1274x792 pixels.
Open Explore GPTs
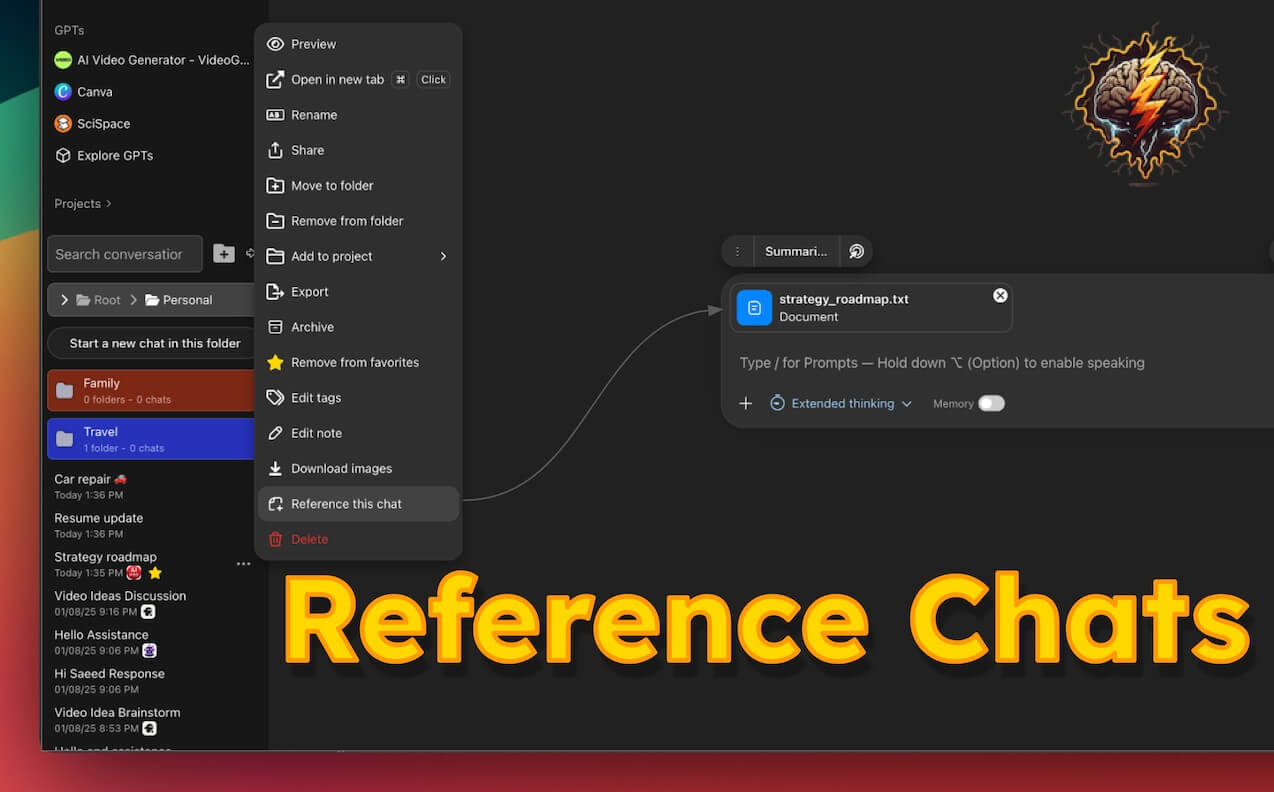point(104,156)
